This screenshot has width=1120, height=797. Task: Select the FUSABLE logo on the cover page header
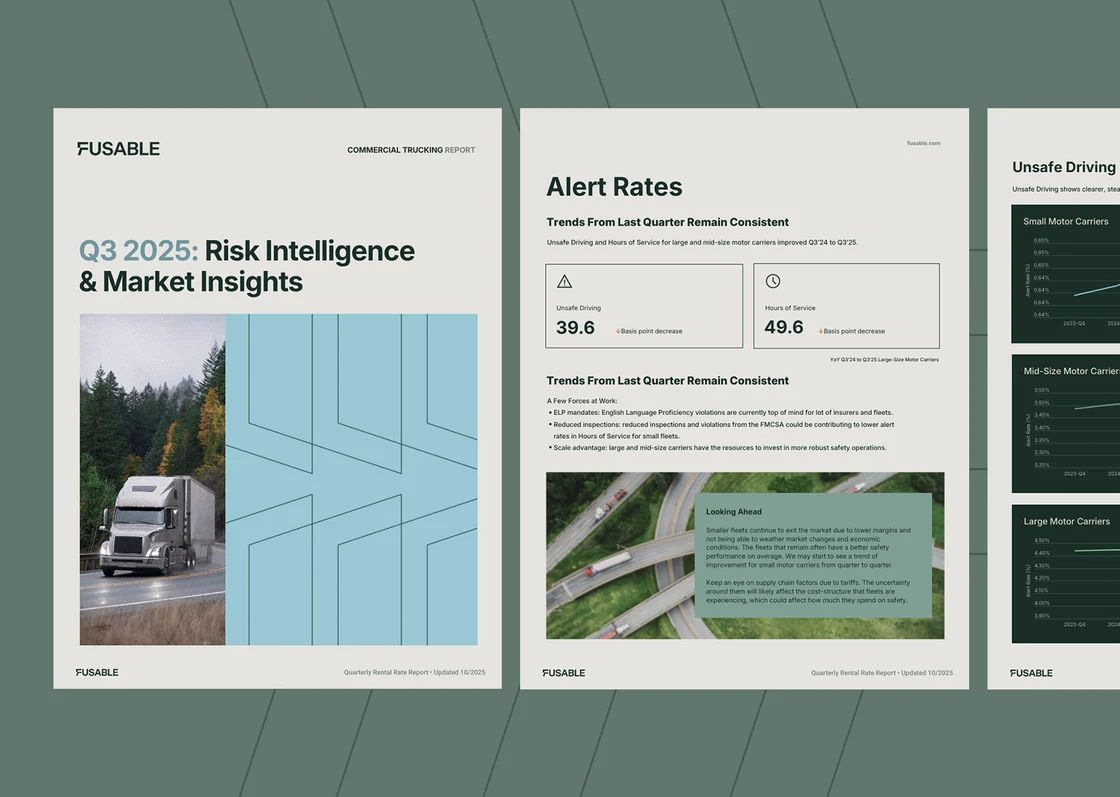118,148
